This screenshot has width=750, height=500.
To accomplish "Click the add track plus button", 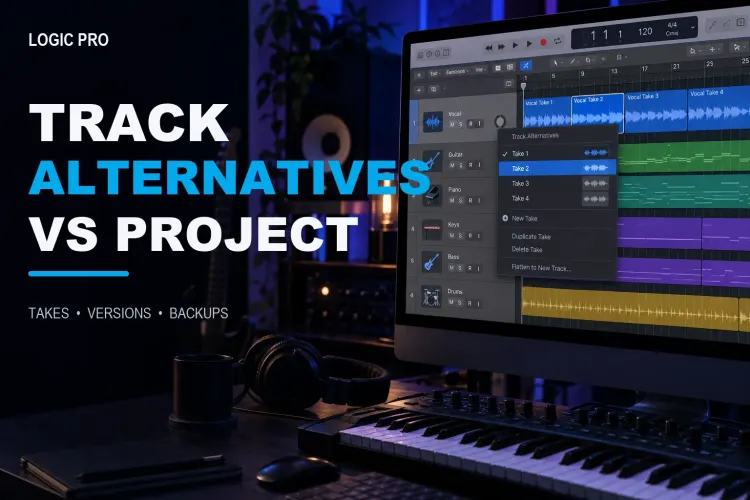I will 419,89.
